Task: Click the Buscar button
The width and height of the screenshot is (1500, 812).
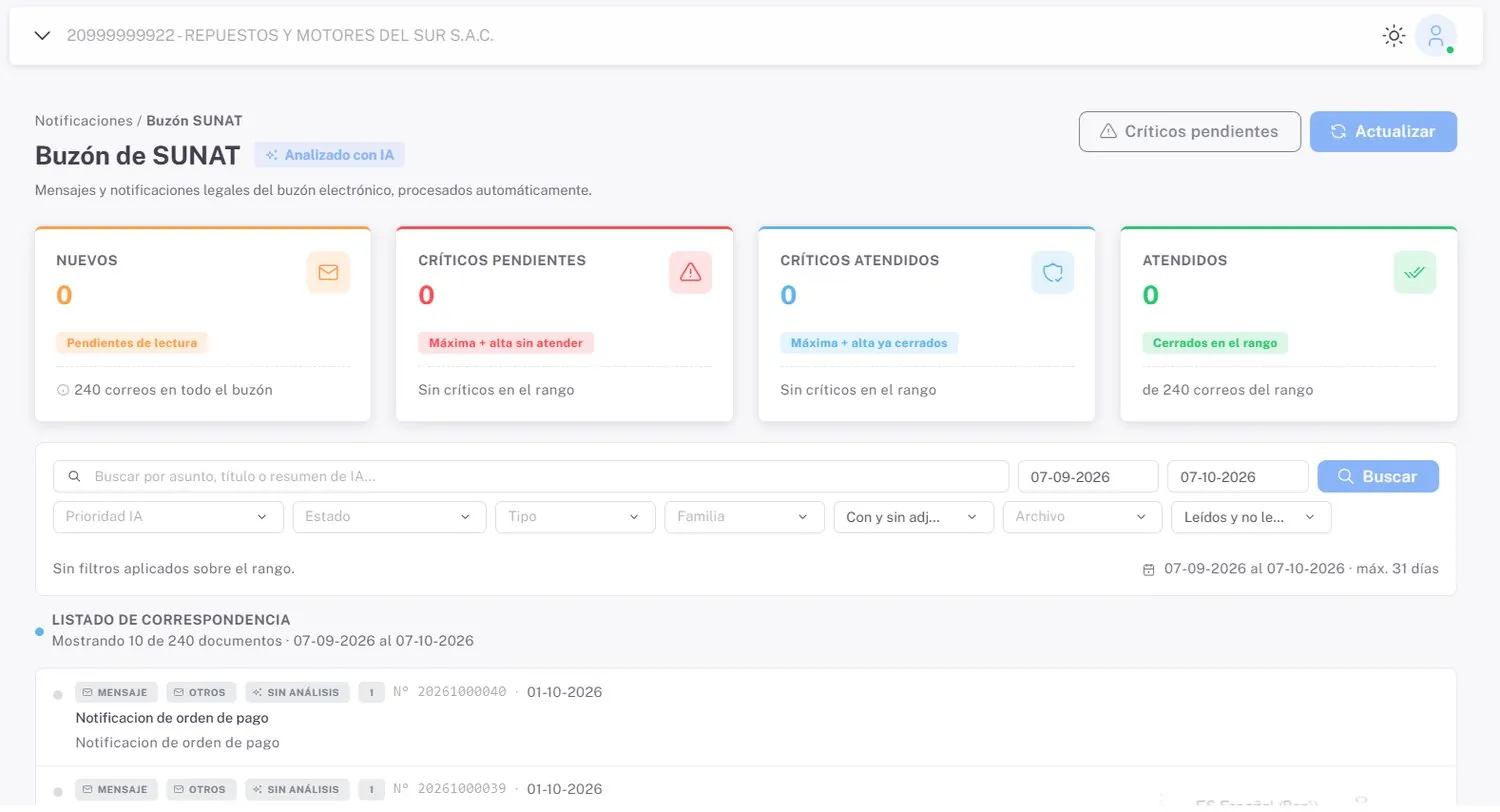Action: pyautogui.click(x=1378, y=477)
